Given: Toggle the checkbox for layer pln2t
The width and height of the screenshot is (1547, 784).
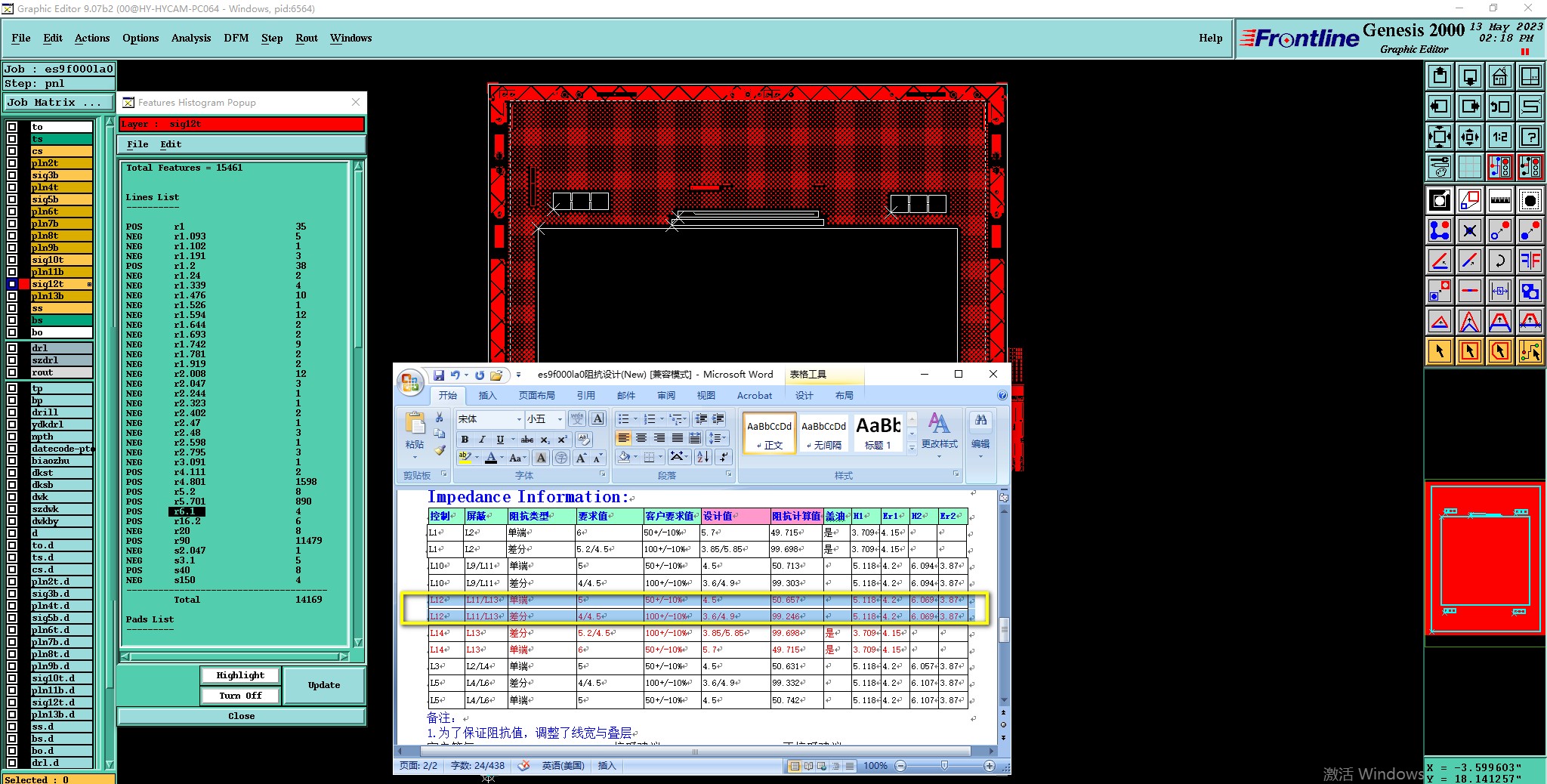Looking at the screenshot, I should [12, 163].
